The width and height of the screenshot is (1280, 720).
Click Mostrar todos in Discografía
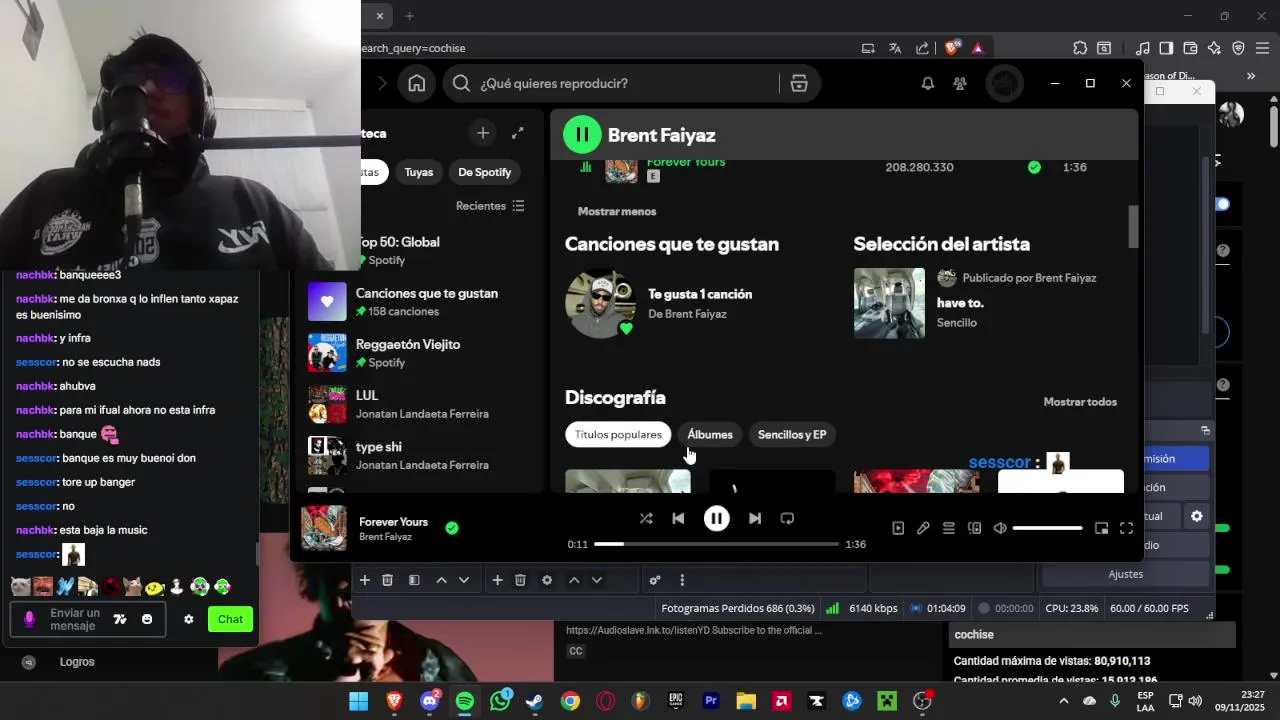pos(1080,402)
